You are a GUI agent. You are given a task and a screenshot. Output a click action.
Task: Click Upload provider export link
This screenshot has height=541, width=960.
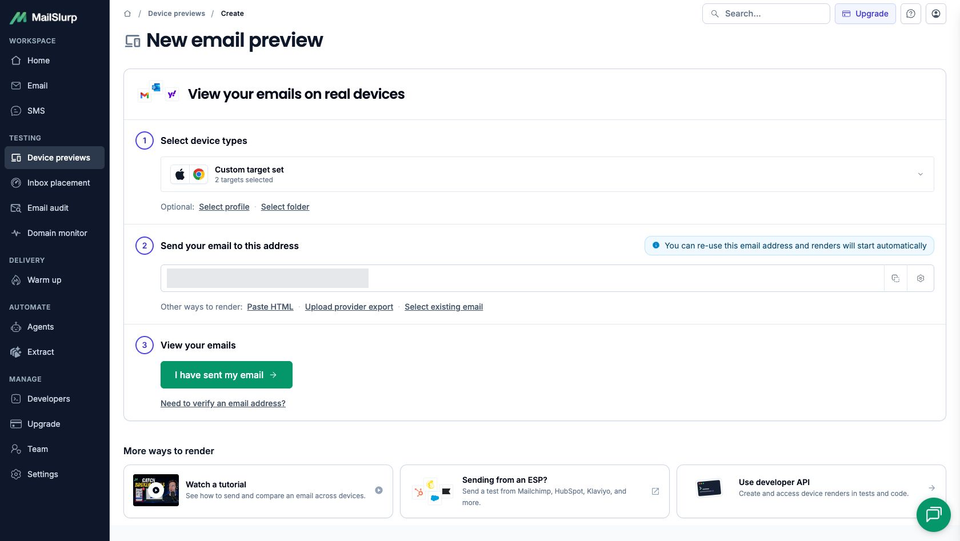pos(349,307)
